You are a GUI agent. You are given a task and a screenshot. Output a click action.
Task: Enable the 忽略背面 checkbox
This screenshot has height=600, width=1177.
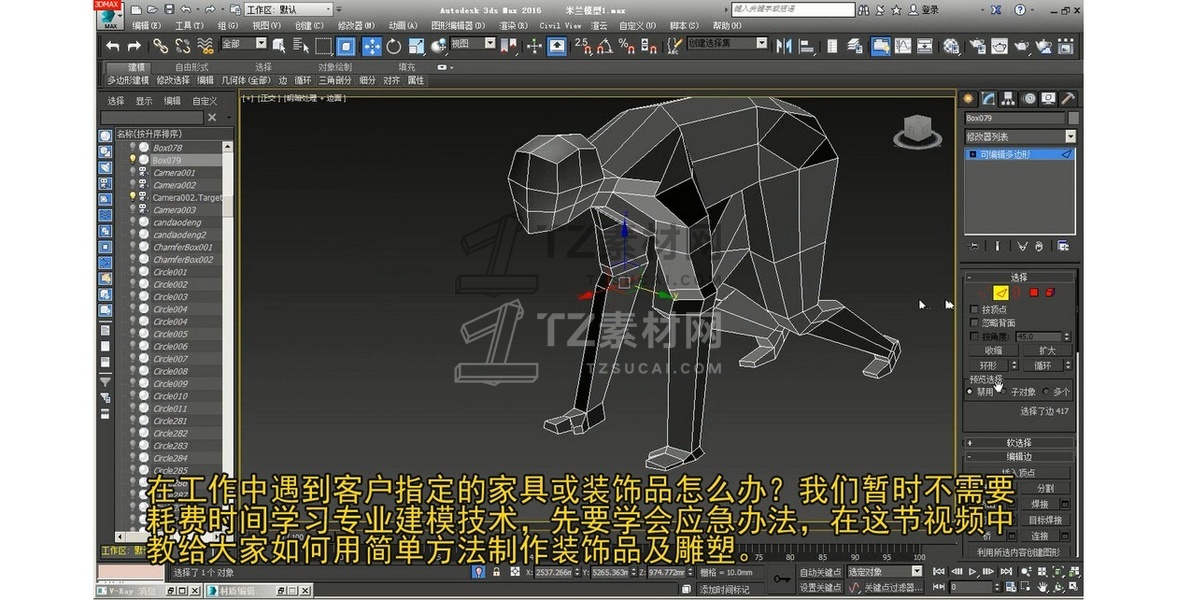[x=975, y=323]
